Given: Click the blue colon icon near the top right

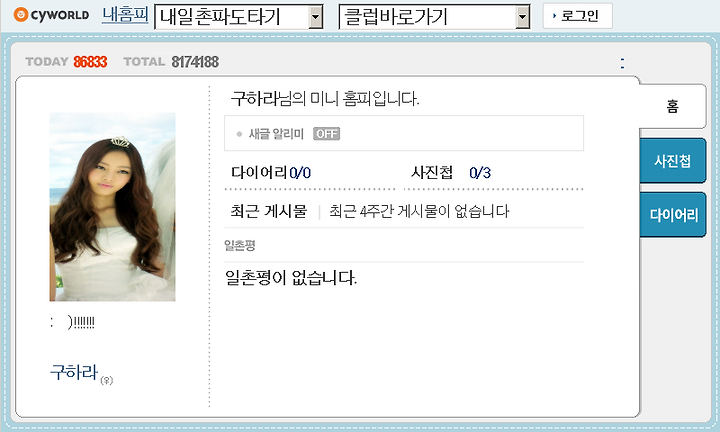Looking at the screenshot, I should point(622,63).
